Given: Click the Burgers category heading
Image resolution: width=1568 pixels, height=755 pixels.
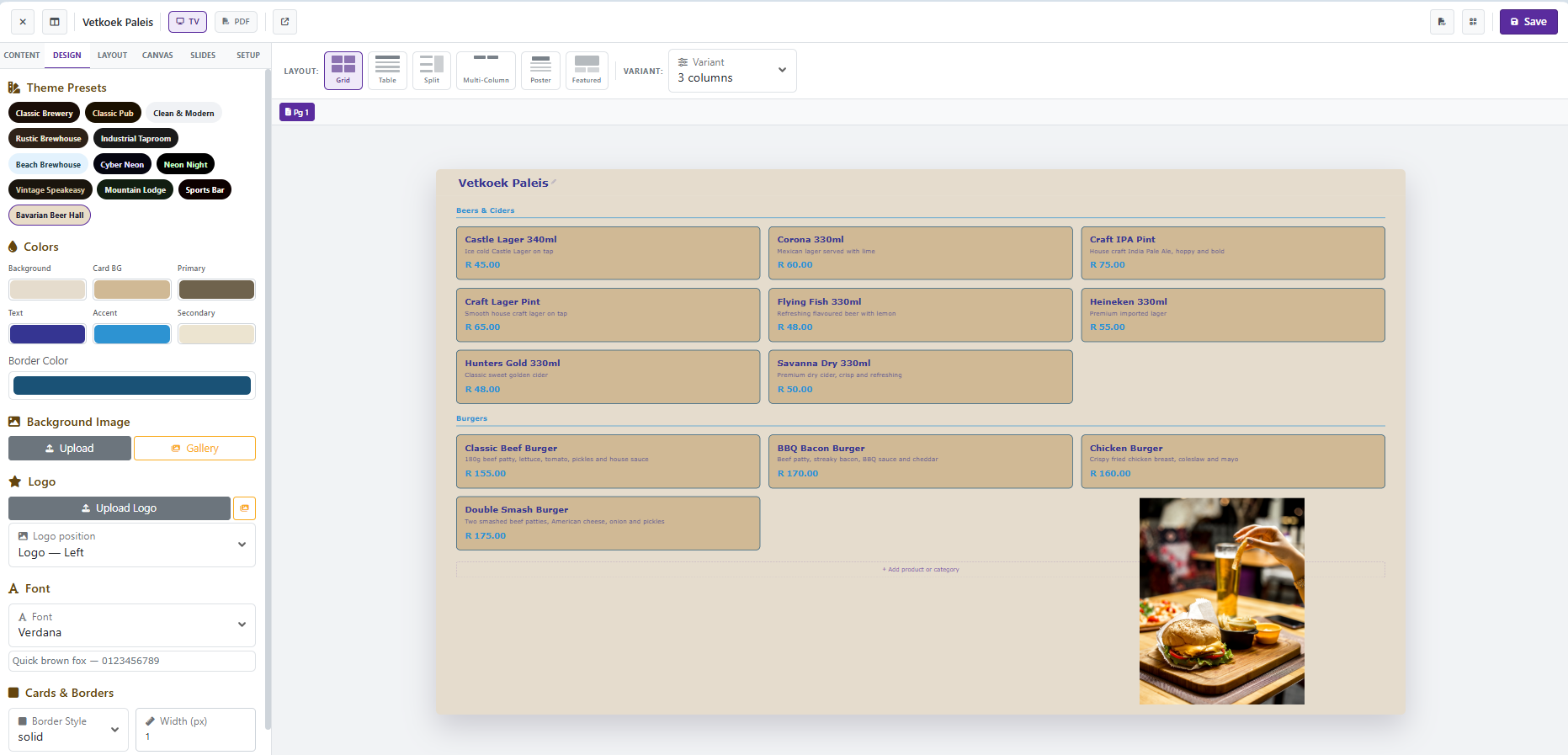Looking at the screenshot, I should tap(472, 418).
